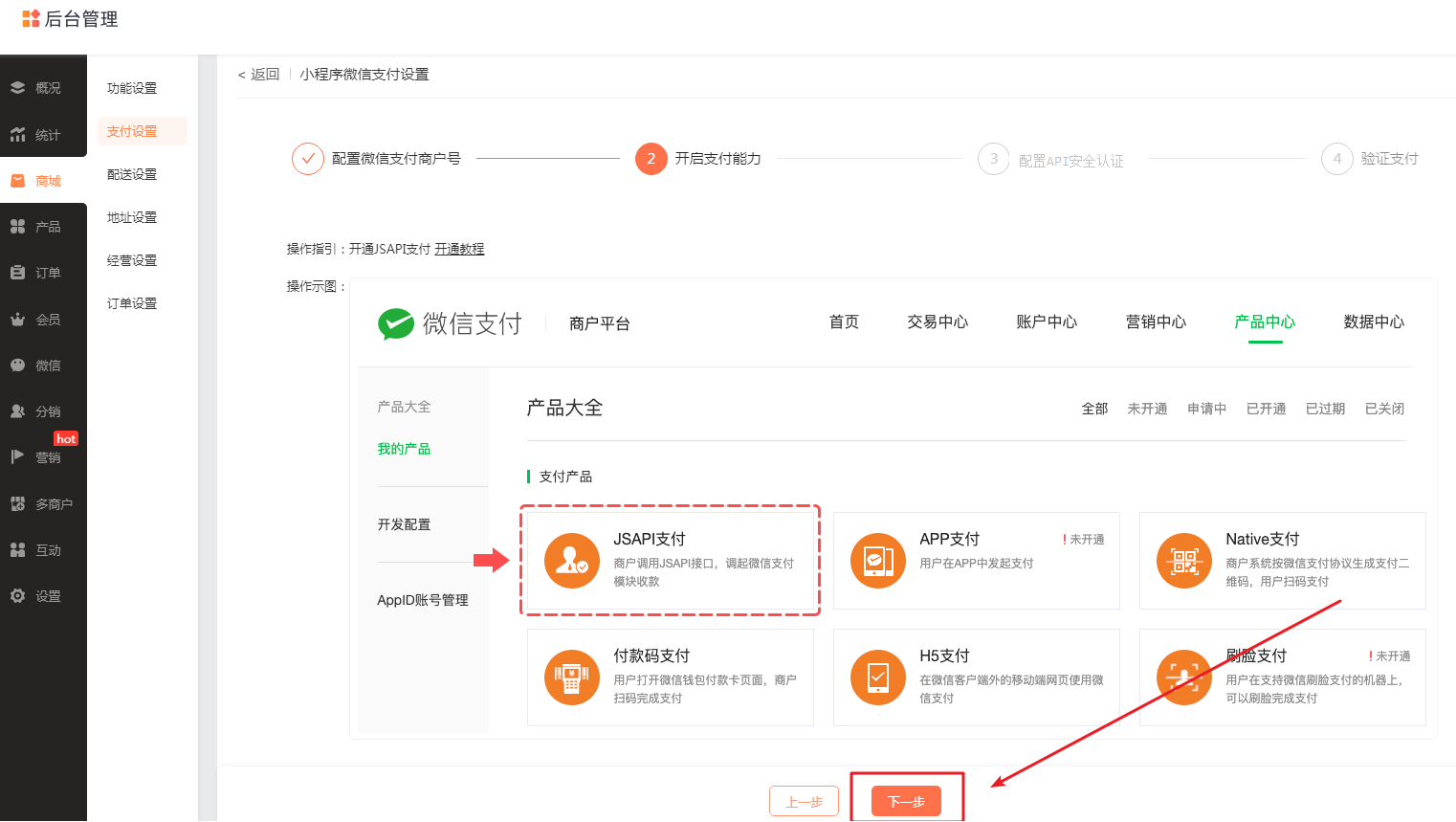The height and width of the screenshot is (822, 1456).
Task: Click the 产品 grid icon
Action: pyautogui.click(x=17, y=227)
